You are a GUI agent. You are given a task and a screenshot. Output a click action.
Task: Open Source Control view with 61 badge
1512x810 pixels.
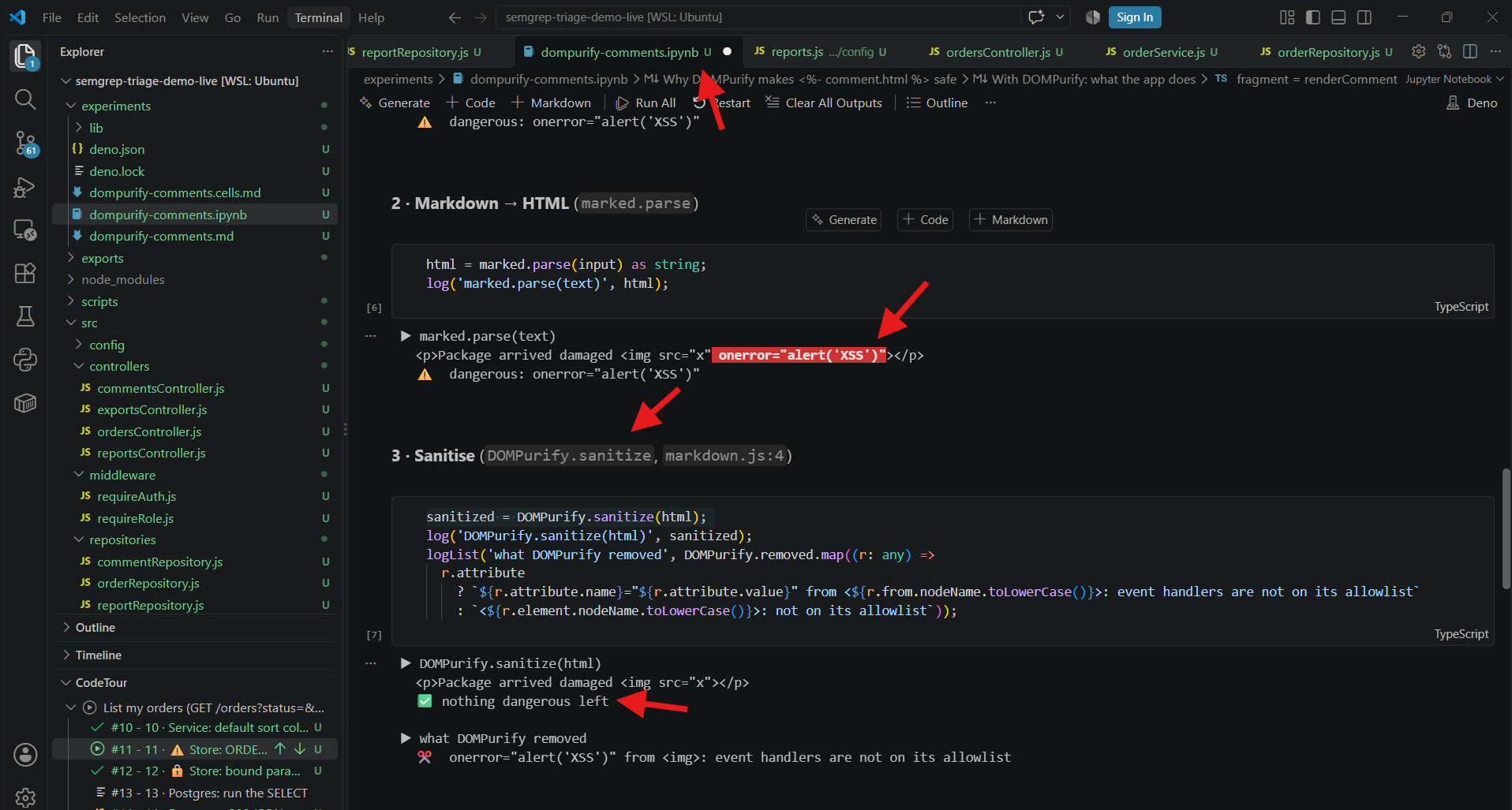pos(25,144)
